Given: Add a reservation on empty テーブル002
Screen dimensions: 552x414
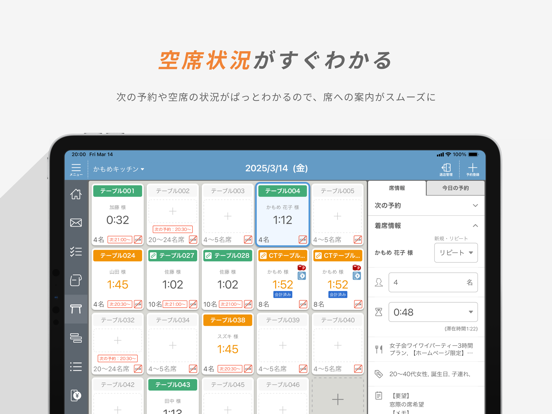Looking at the screenshot, I should (172, 211).
